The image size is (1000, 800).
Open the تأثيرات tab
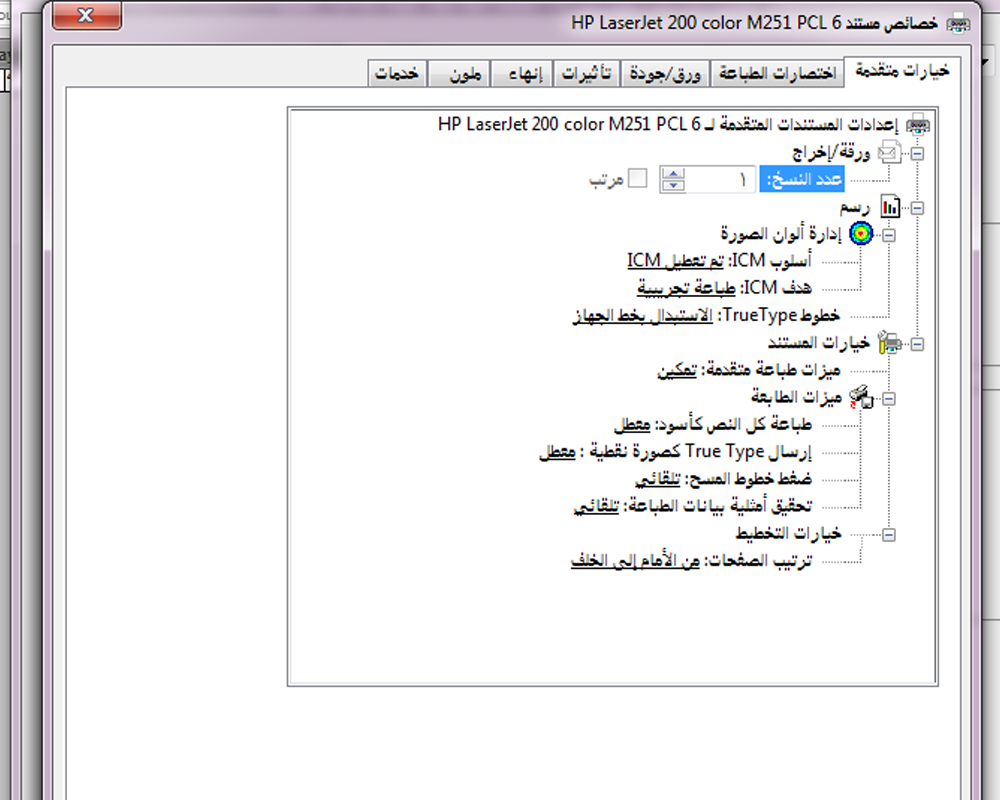(587, 74)
